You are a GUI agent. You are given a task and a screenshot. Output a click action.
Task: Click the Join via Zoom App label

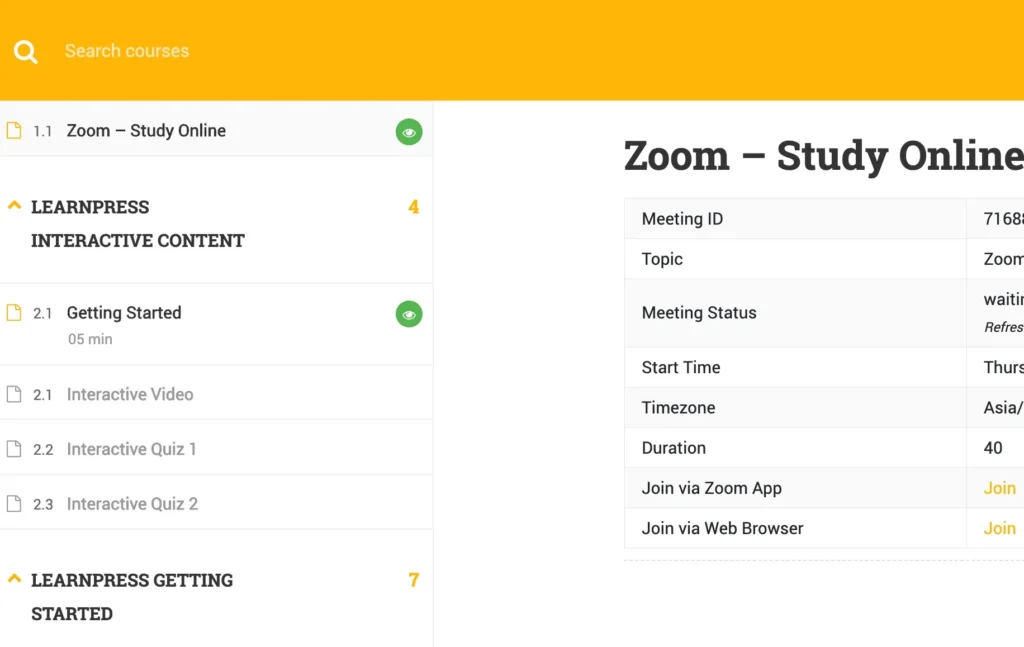click(711, 488)
